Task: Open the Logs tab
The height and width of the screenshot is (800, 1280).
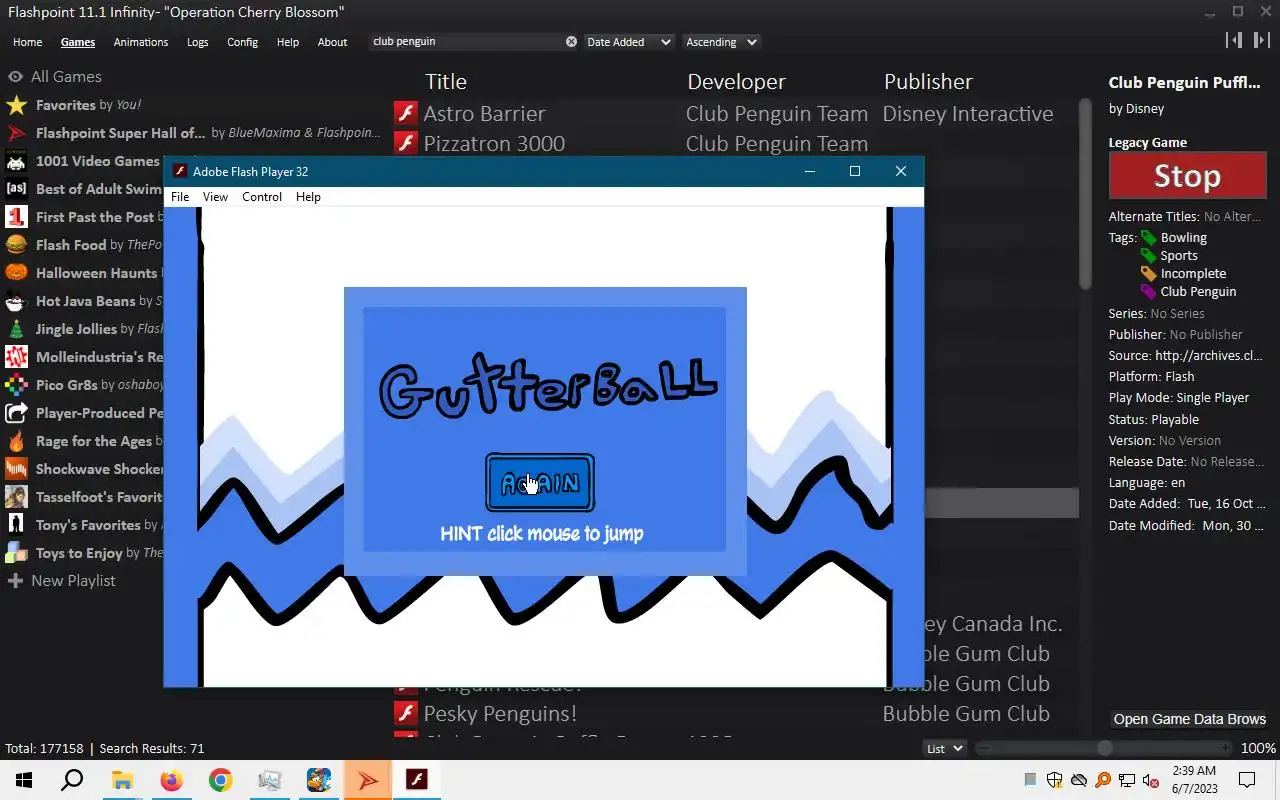Action: [x=198, y=42]
